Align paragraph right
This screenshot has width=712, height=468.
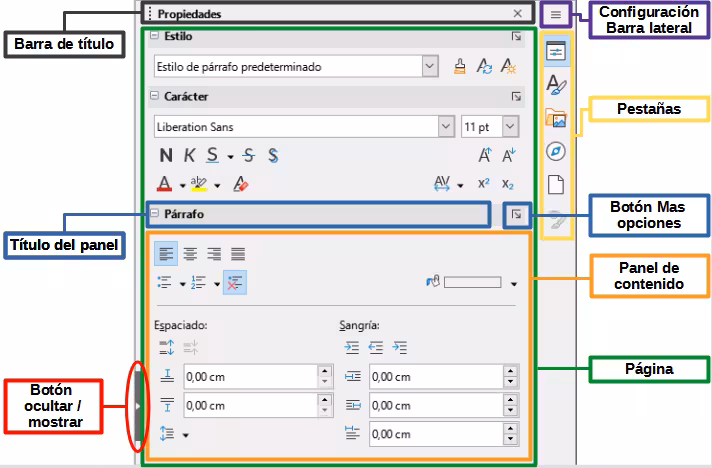(214, 254)
